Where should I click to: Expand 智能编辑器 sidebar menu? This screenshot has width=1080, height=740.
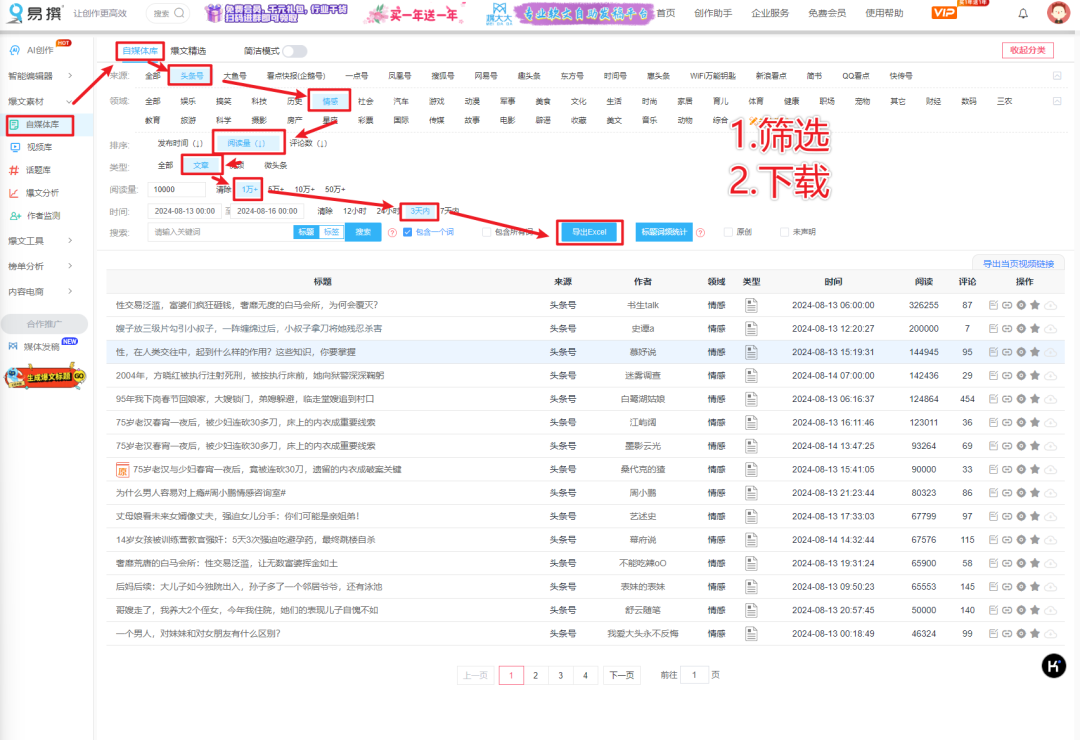pos(40,76)
